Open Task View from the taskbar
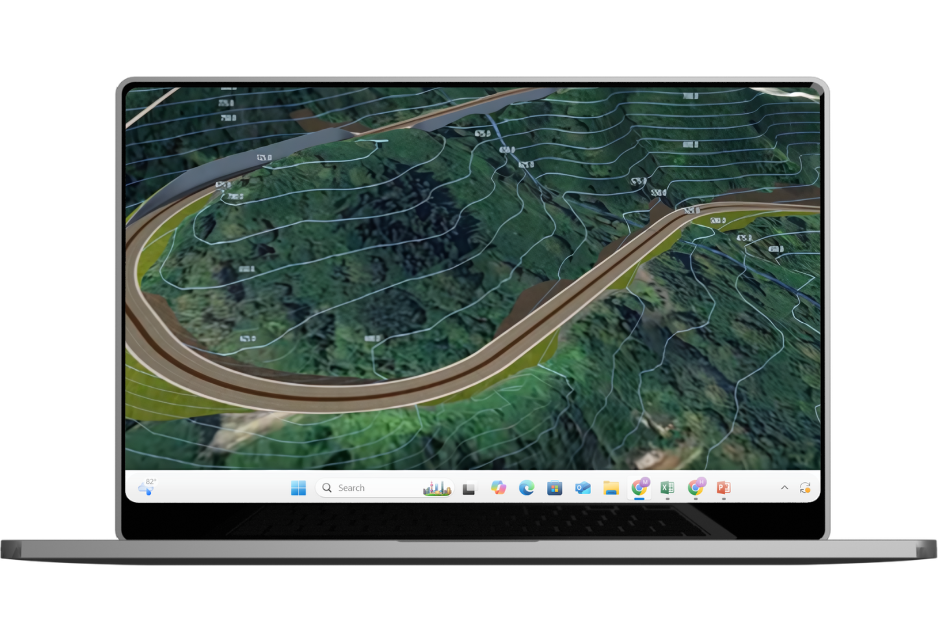The width and height of the screenshot is (938, 642). [468, 488]
